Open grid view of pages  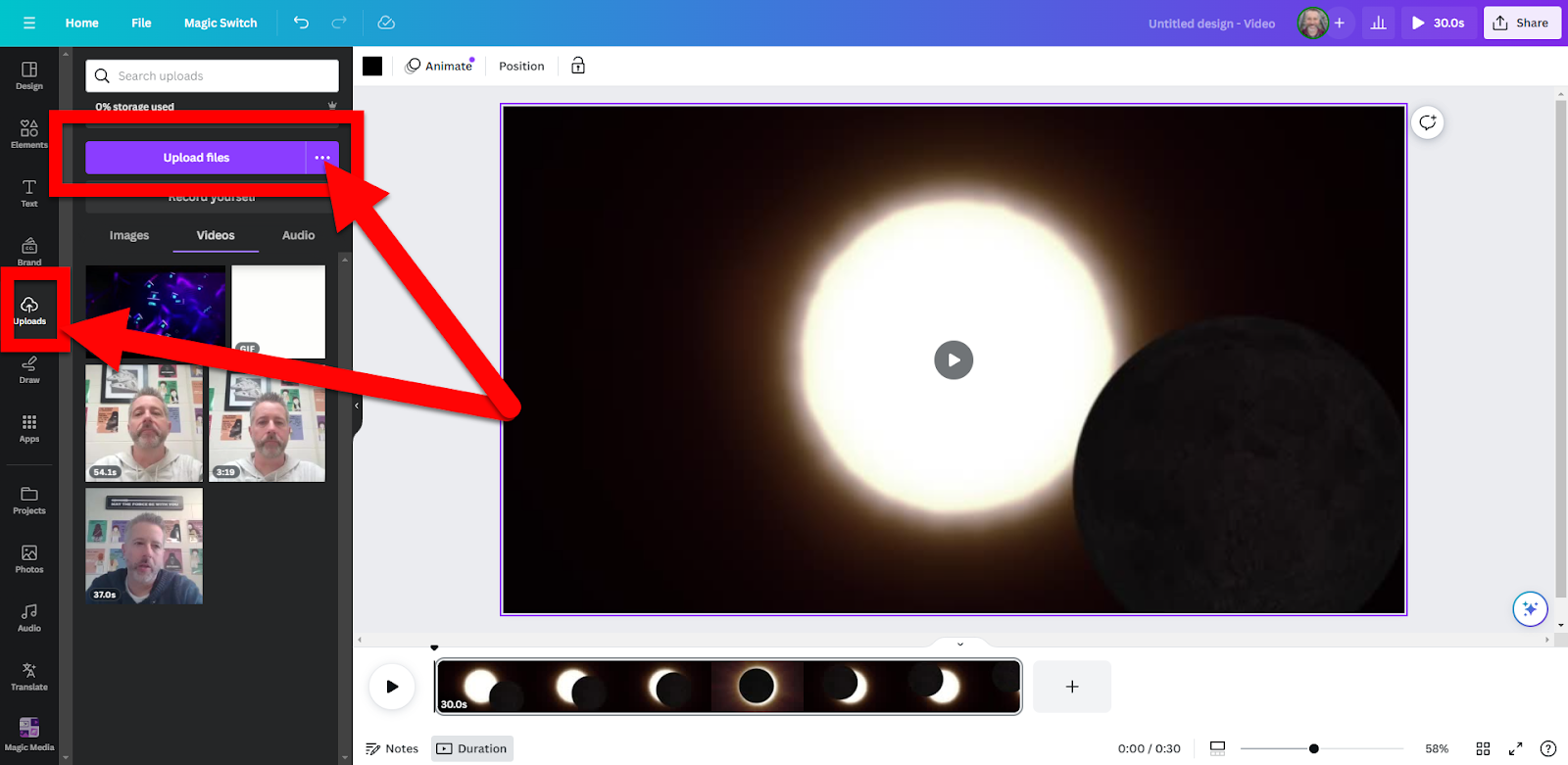coord(1483,748)
